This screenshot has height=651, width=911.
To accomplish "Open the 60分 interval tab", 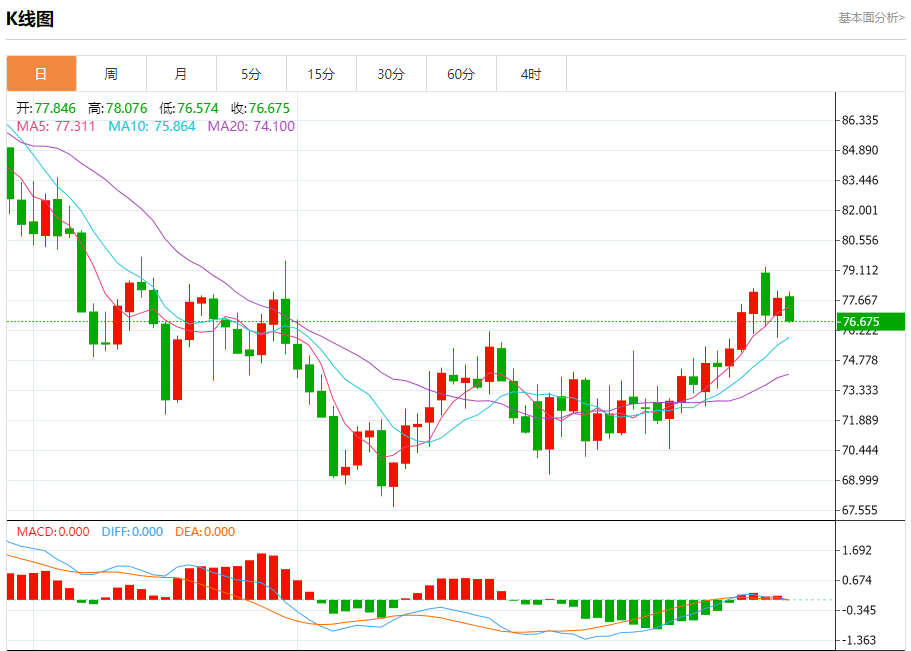I will coord(461,74).
